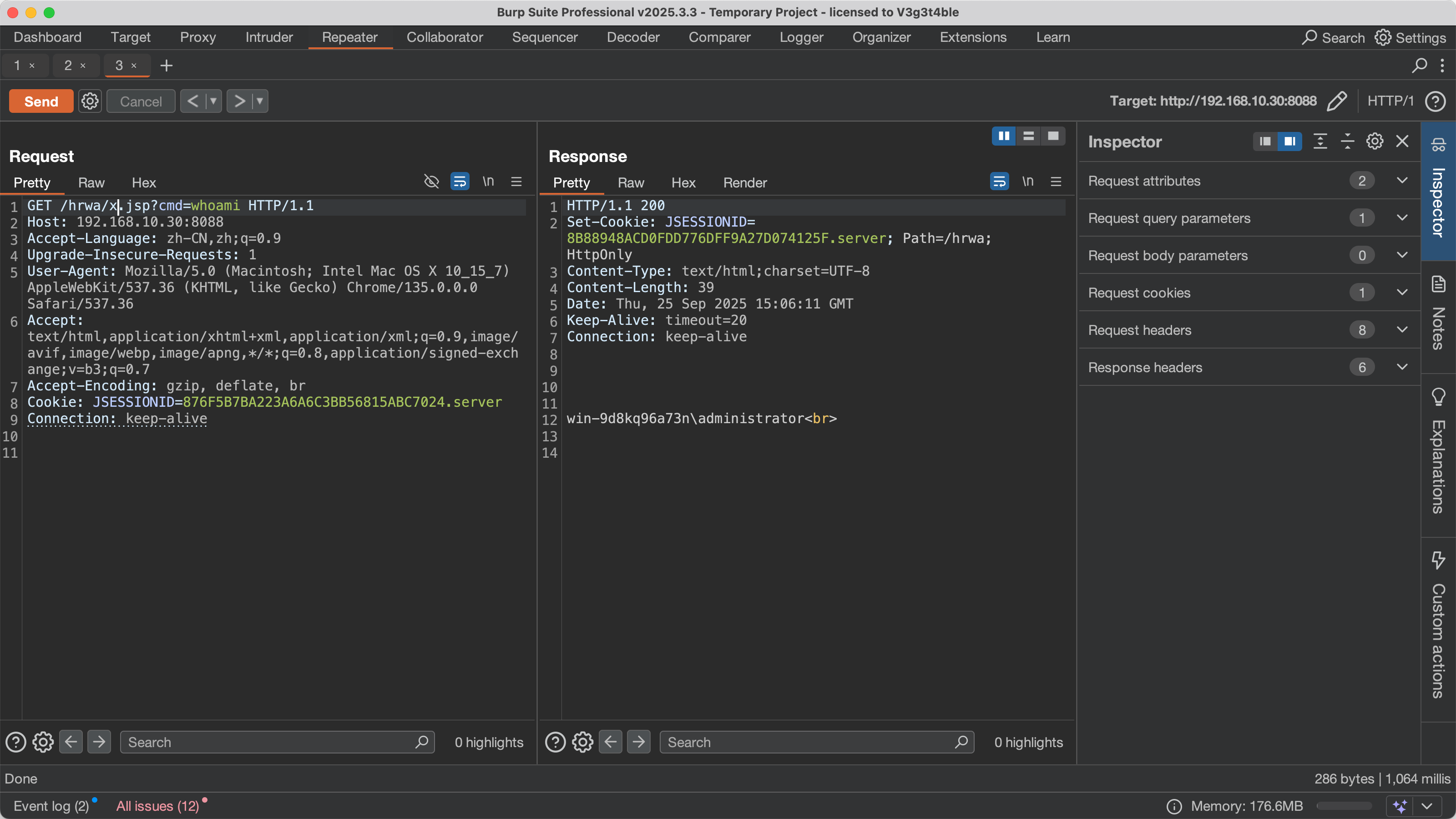Click the Response search field

click(808, 742)
